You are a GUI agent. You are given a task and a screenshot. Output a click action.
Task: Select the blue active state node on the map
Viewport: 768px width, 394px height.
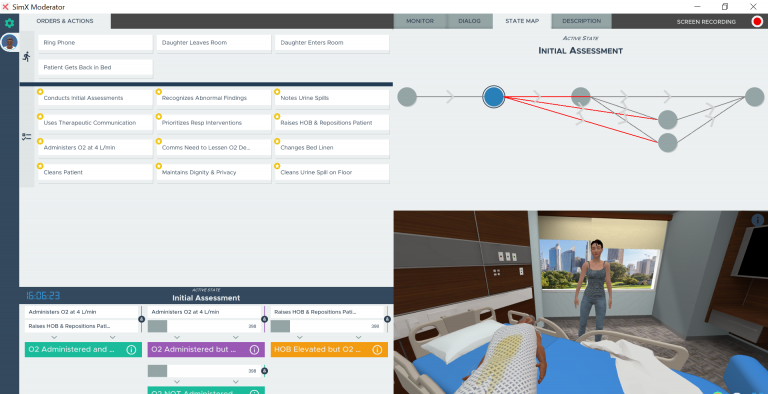pos(494,97)
